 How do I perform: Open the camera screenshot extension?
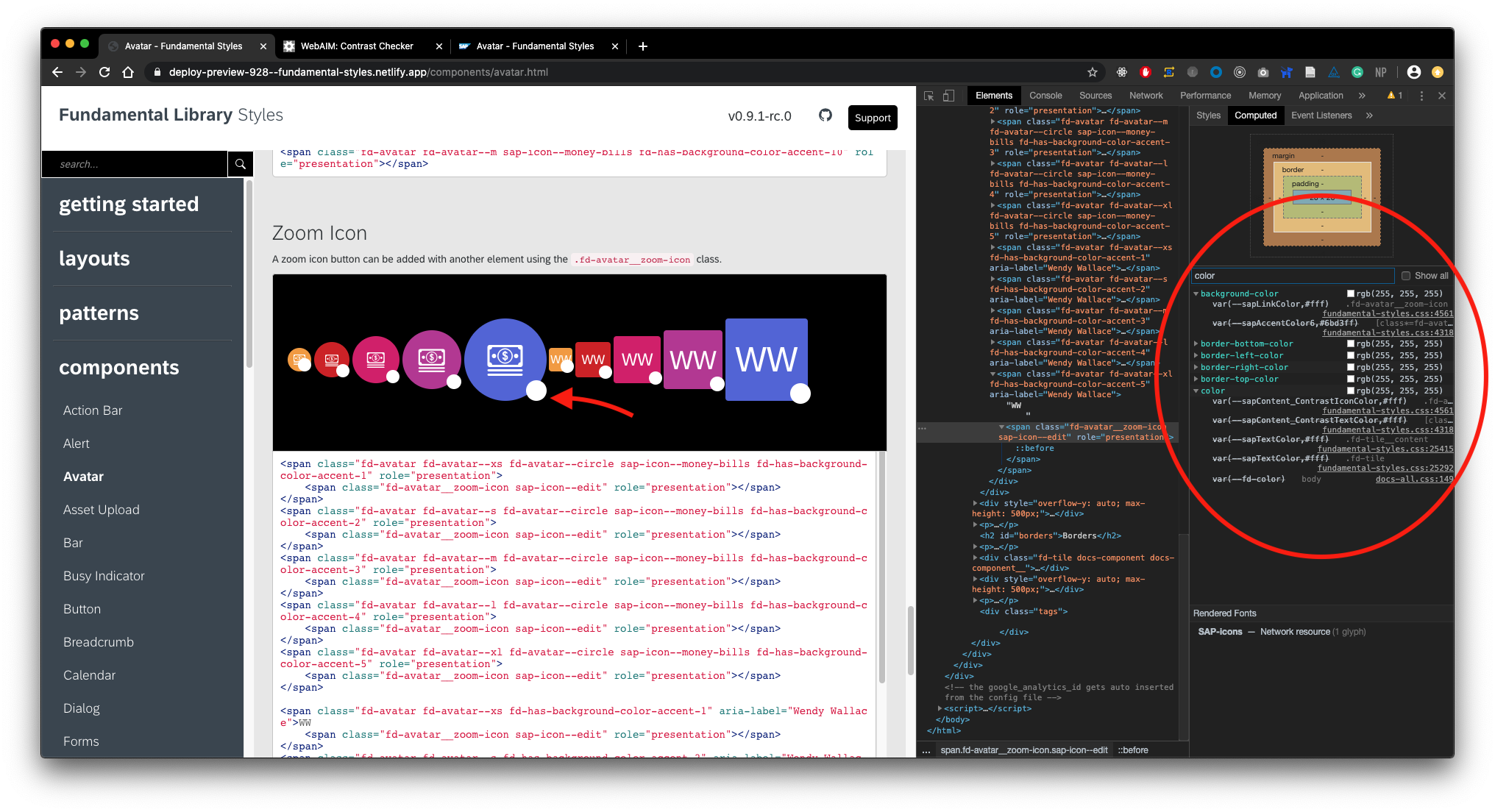[1263, 72]
